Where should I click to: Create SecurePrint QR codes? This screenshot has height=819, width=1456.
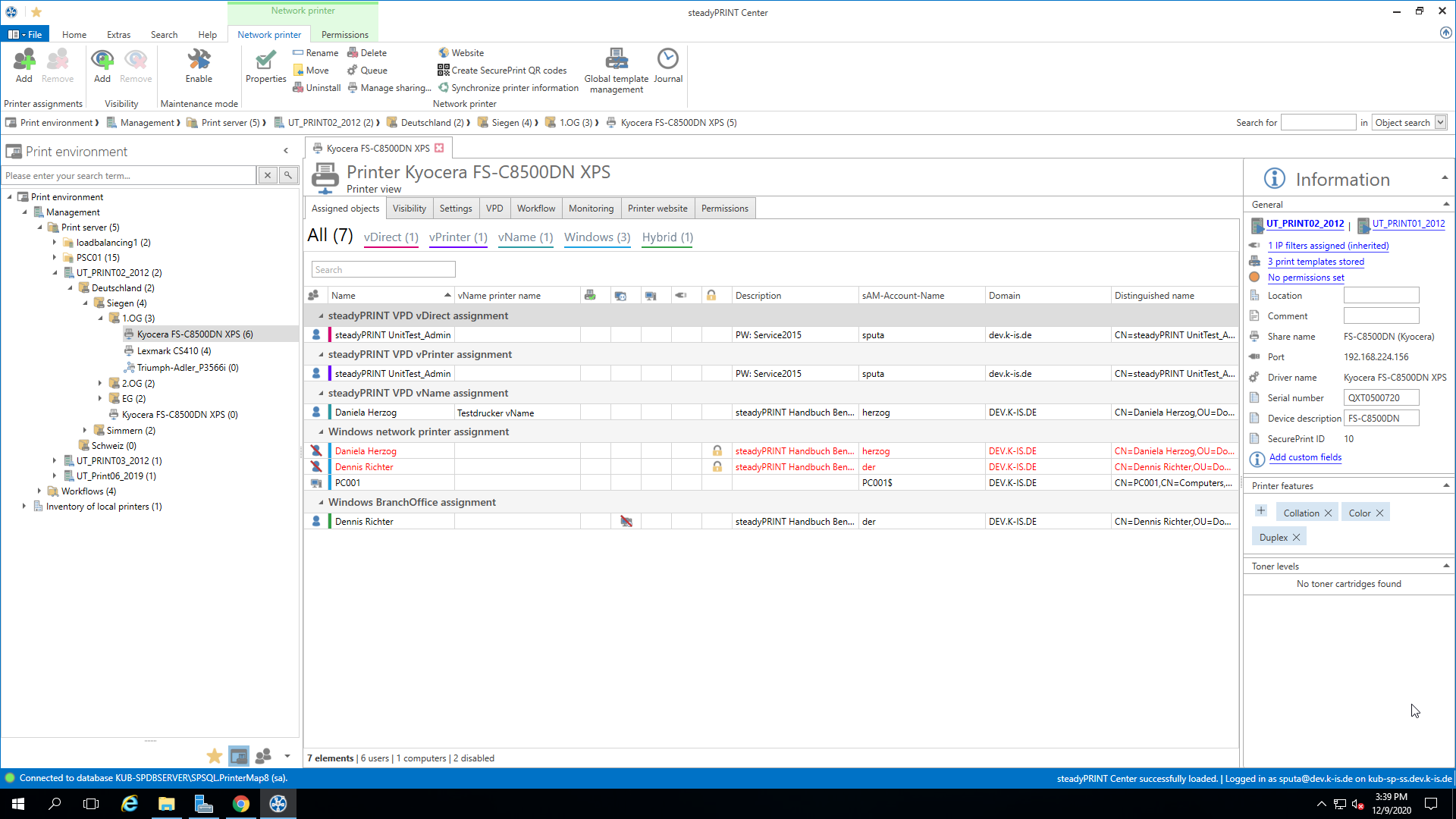coord(502,71)
